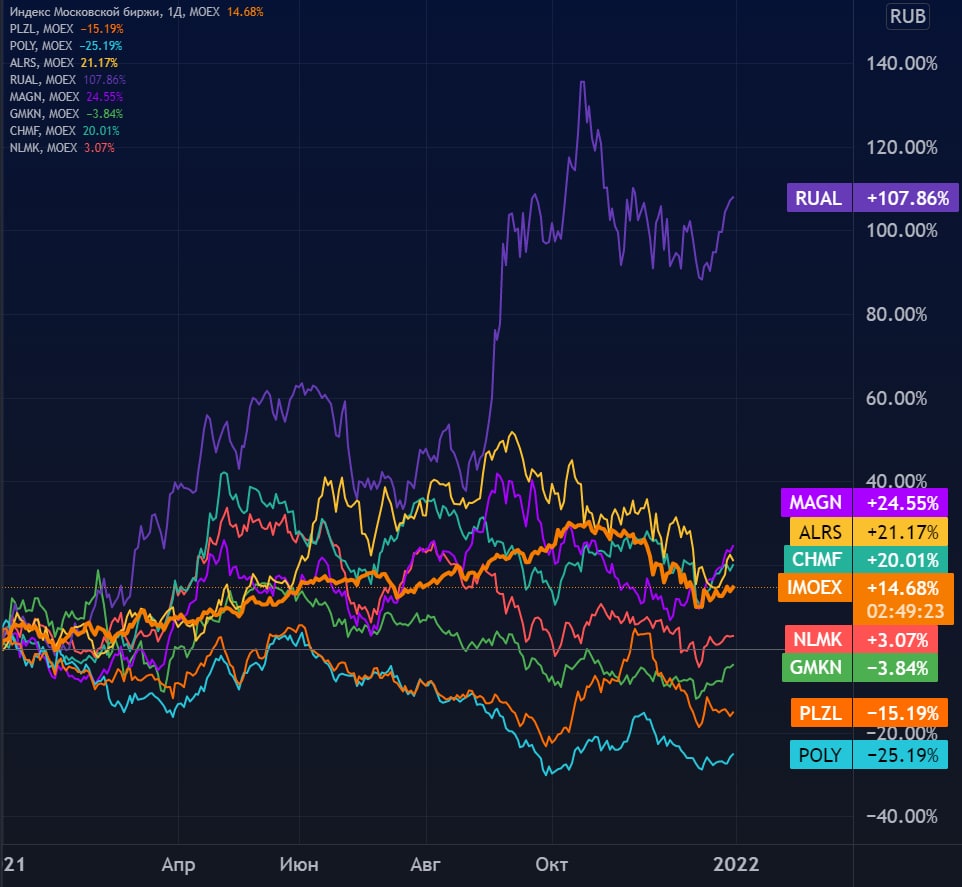Select the ALRS, MOEX legend row
962x887 pixels.
(64, 63)
